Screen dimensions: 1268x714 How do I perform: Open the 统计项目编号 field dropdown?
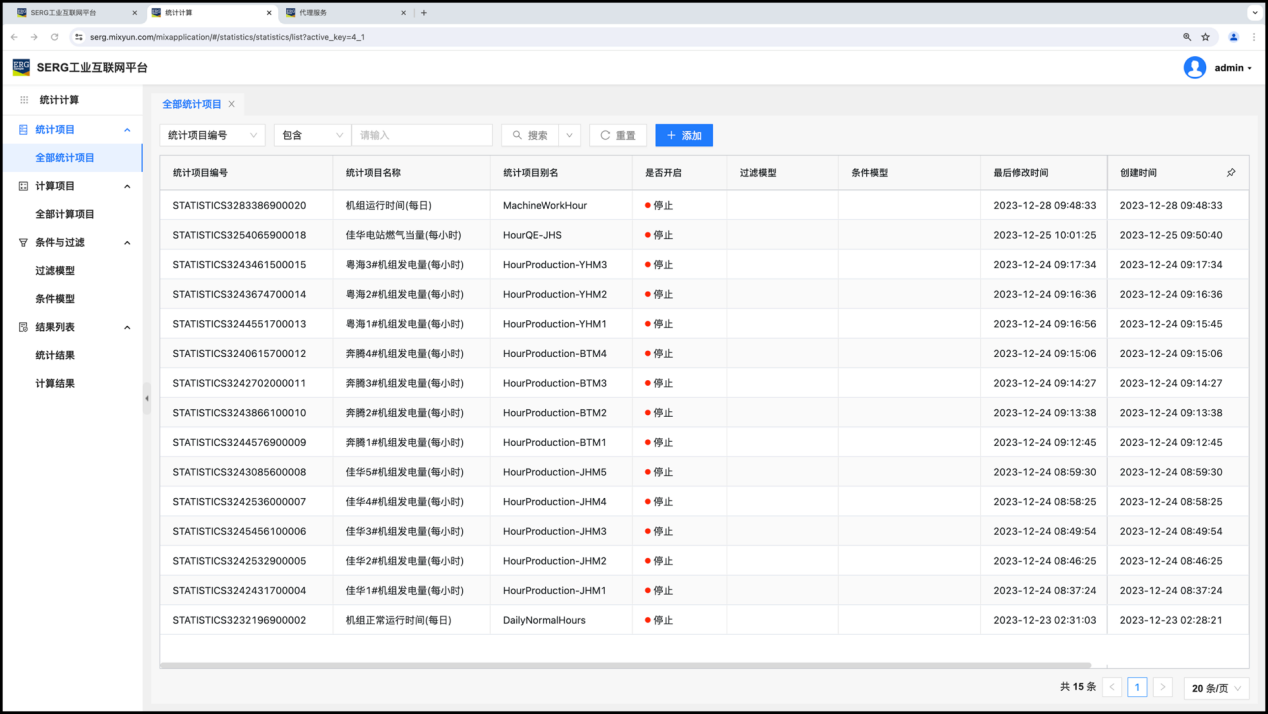coord(212,135)
